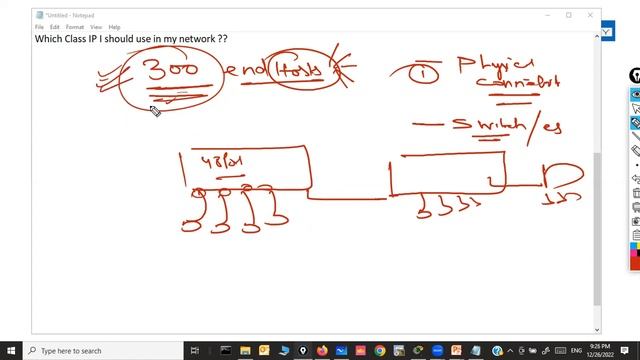The image size is (640, 360).
Task: Open Outlook from the taskbar
Action: point(264,350)
